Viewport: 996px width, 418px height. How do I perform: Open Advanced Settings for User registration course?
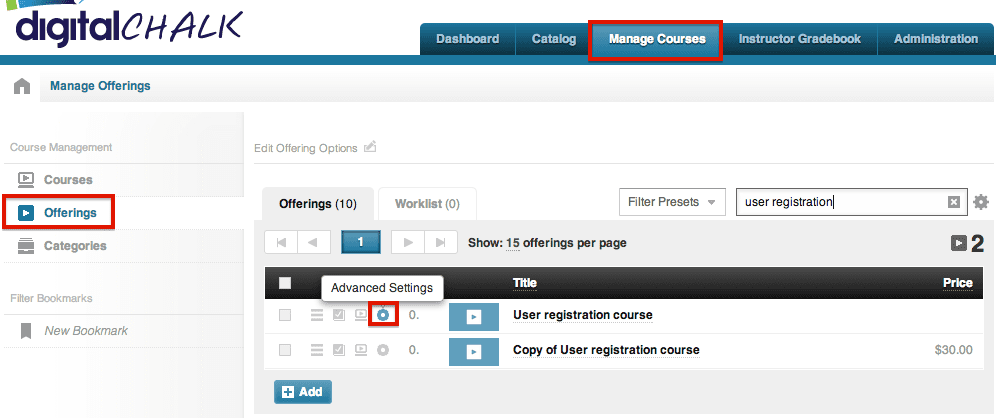pyautogui.click(x=383, y=314)
